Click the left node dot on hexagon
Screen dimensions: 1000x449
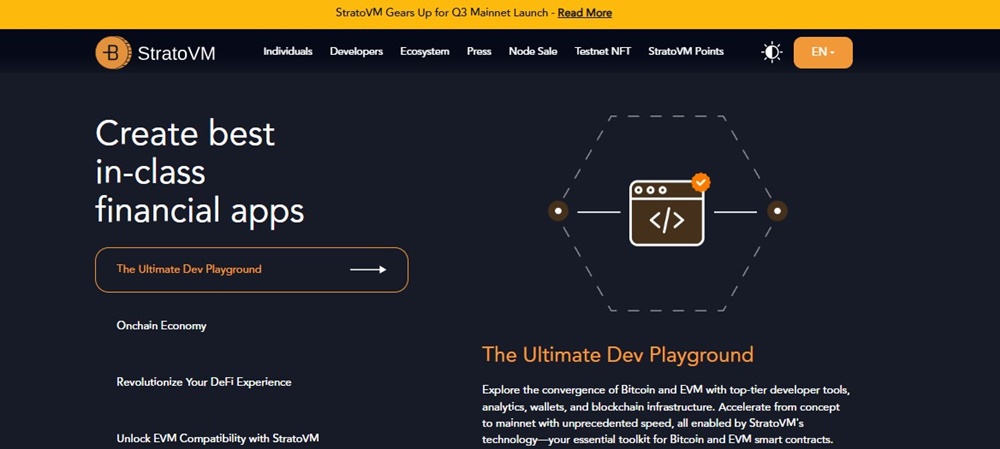point(558,211)
